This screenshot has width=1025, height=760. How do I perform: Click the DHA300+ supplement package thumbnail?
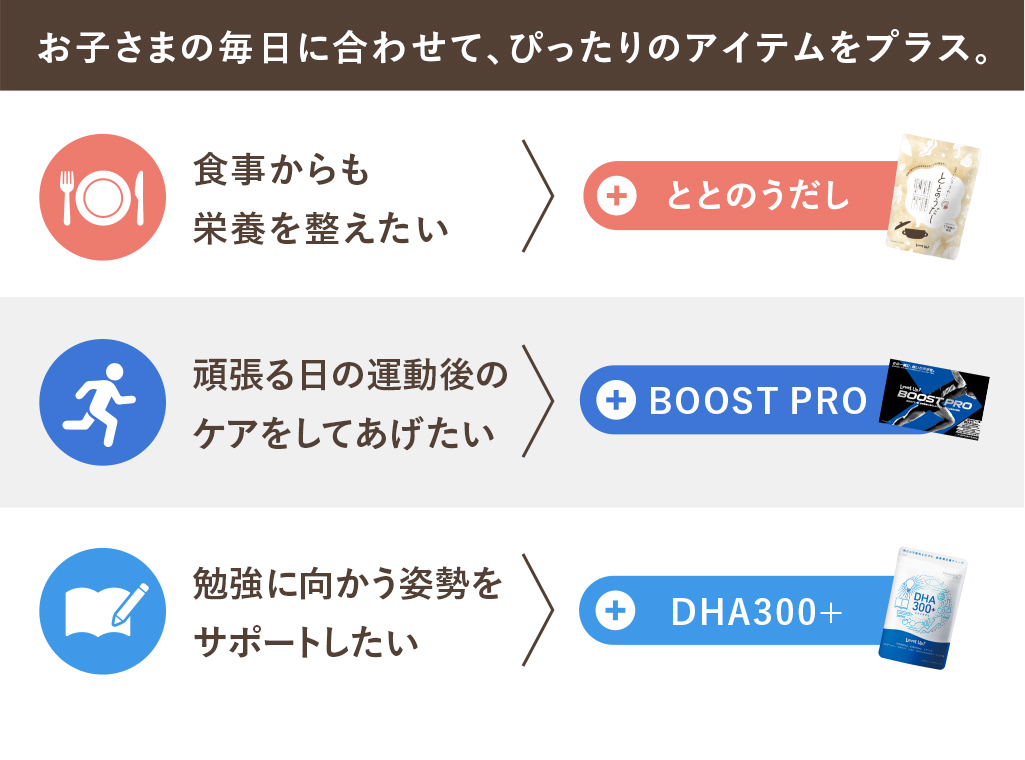point(923,608)
